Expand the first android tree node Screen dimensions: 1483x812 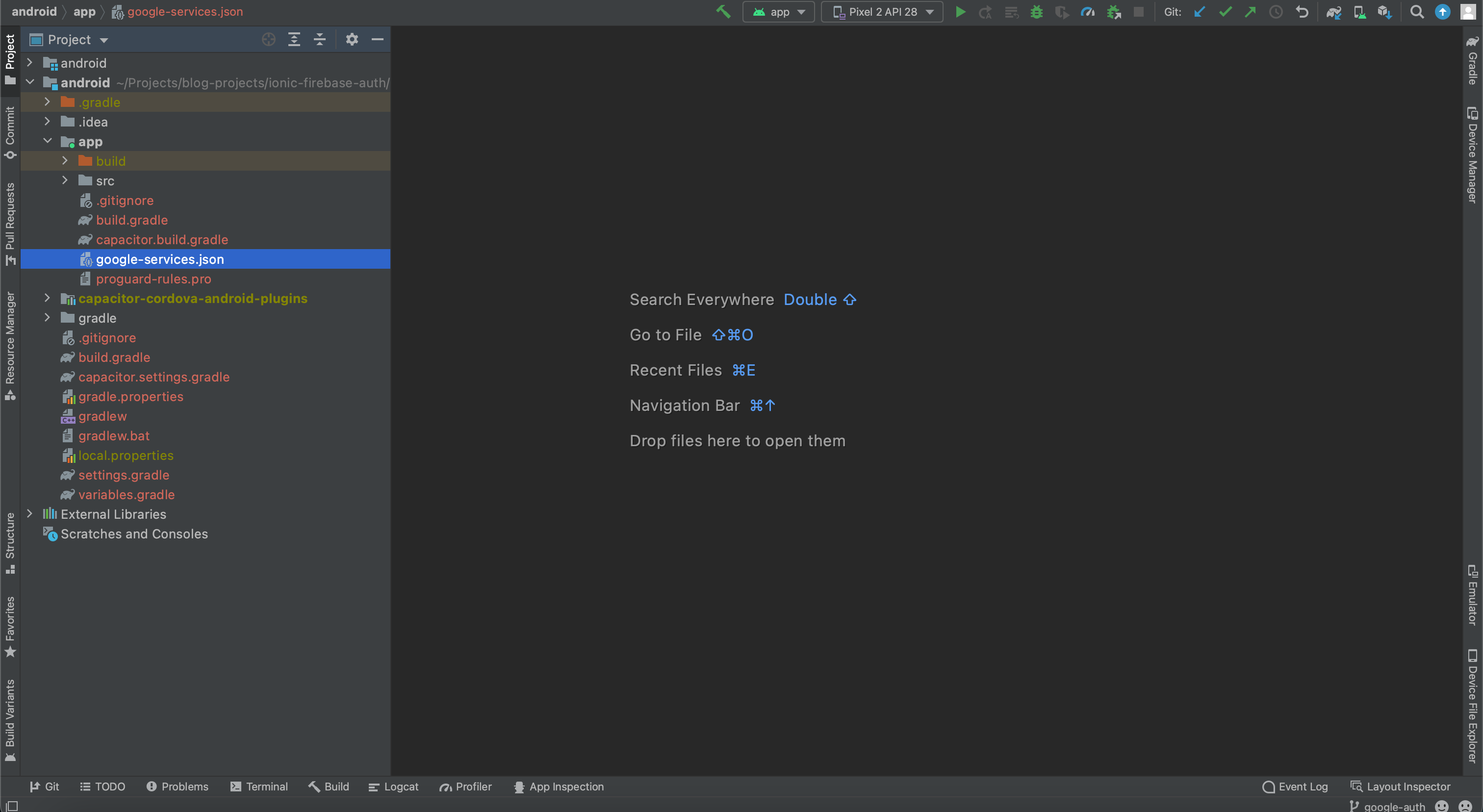tap(30, 62)
